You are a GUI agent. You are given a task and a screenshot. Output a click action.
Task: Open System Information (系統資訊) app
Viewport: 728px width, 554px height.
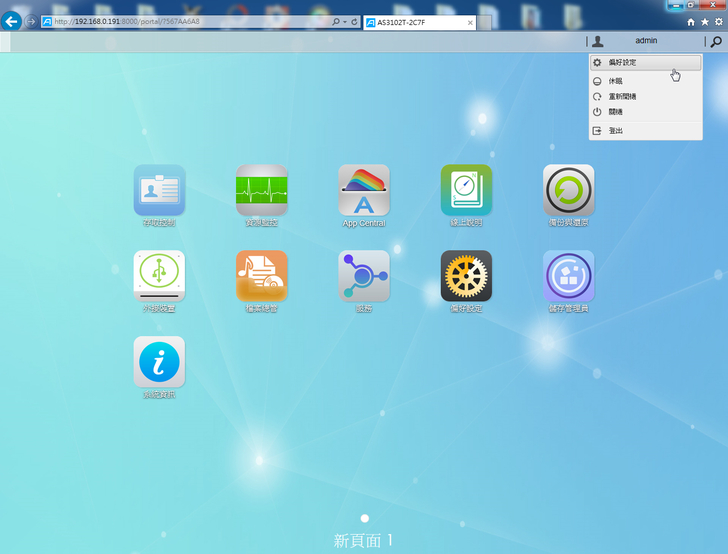tap(159, 362)
